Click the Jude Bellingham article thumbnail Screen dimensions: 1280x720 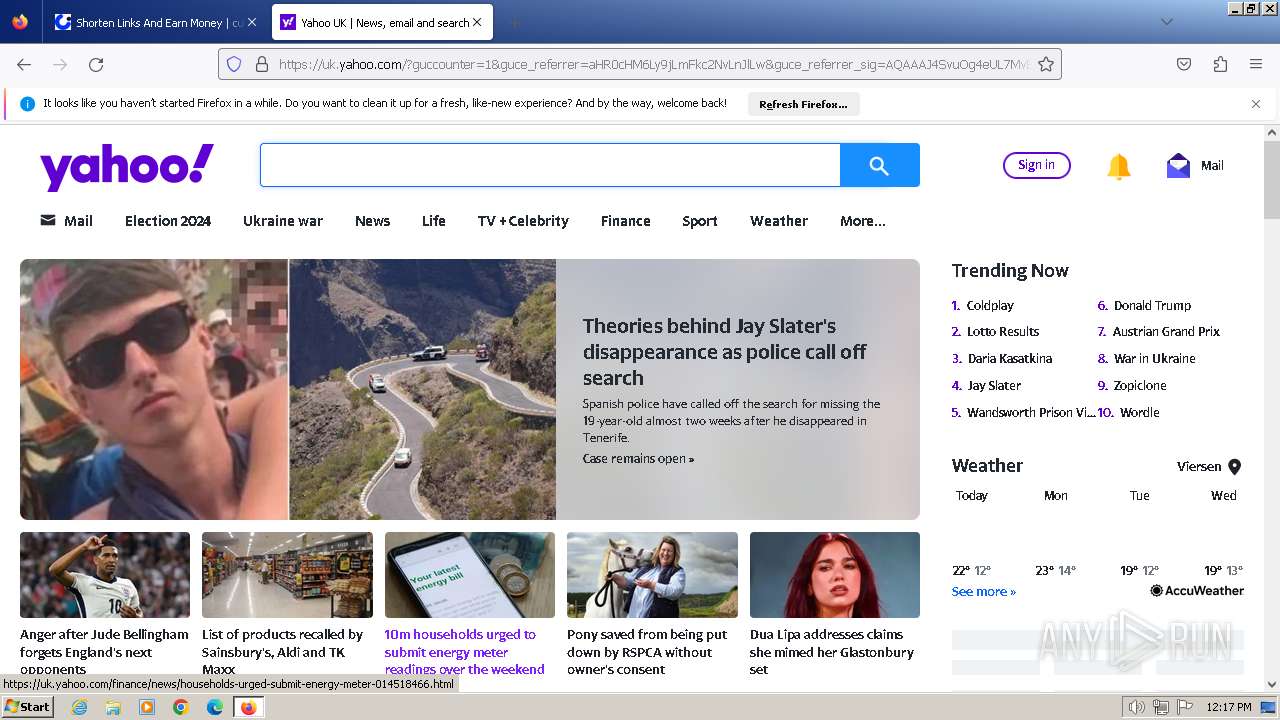coord(105,575)
